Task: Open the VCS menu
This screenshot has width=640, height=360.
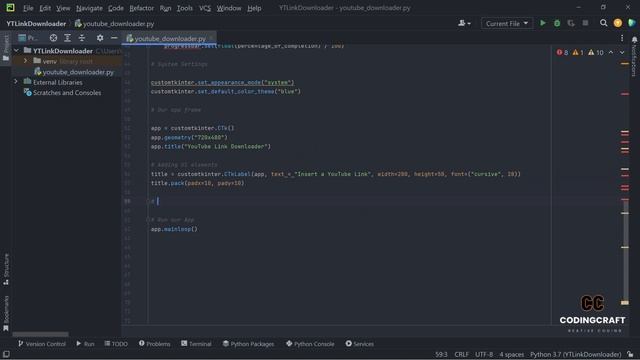Action: [x=204, y=8]
